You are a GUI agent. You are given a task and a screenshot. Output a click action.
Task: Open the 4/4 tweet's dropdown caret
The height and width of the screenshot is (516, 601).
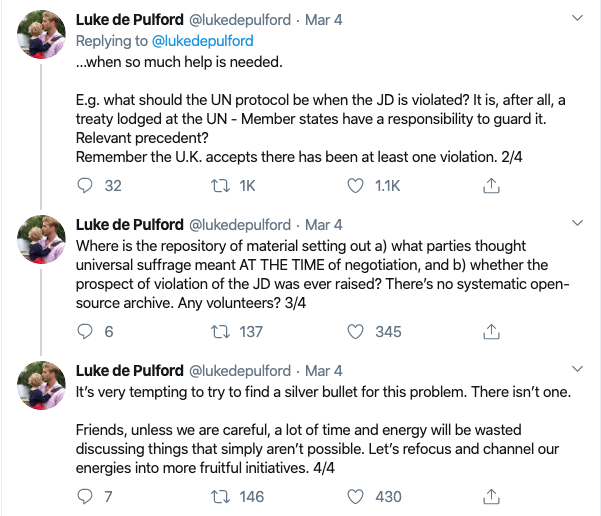pyautogui.click(x=578, y=369)
